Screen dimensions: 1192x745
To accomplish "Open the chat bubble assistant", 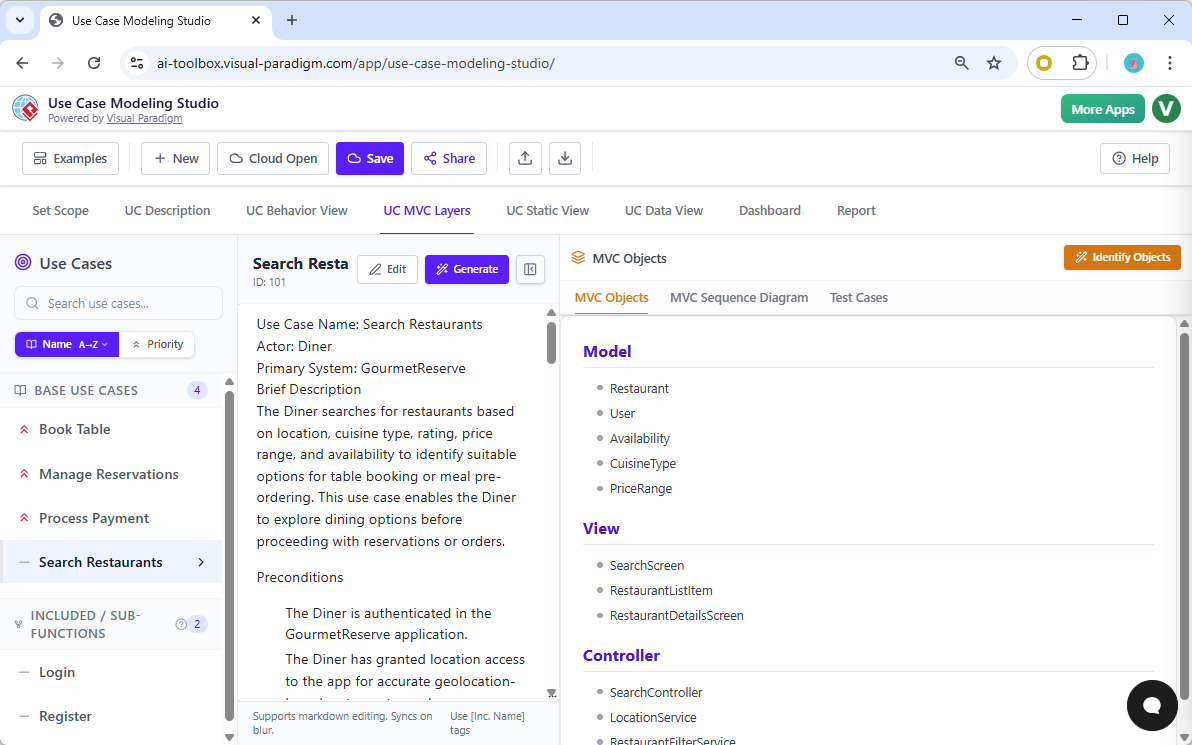I will (x=1151, y=706).
